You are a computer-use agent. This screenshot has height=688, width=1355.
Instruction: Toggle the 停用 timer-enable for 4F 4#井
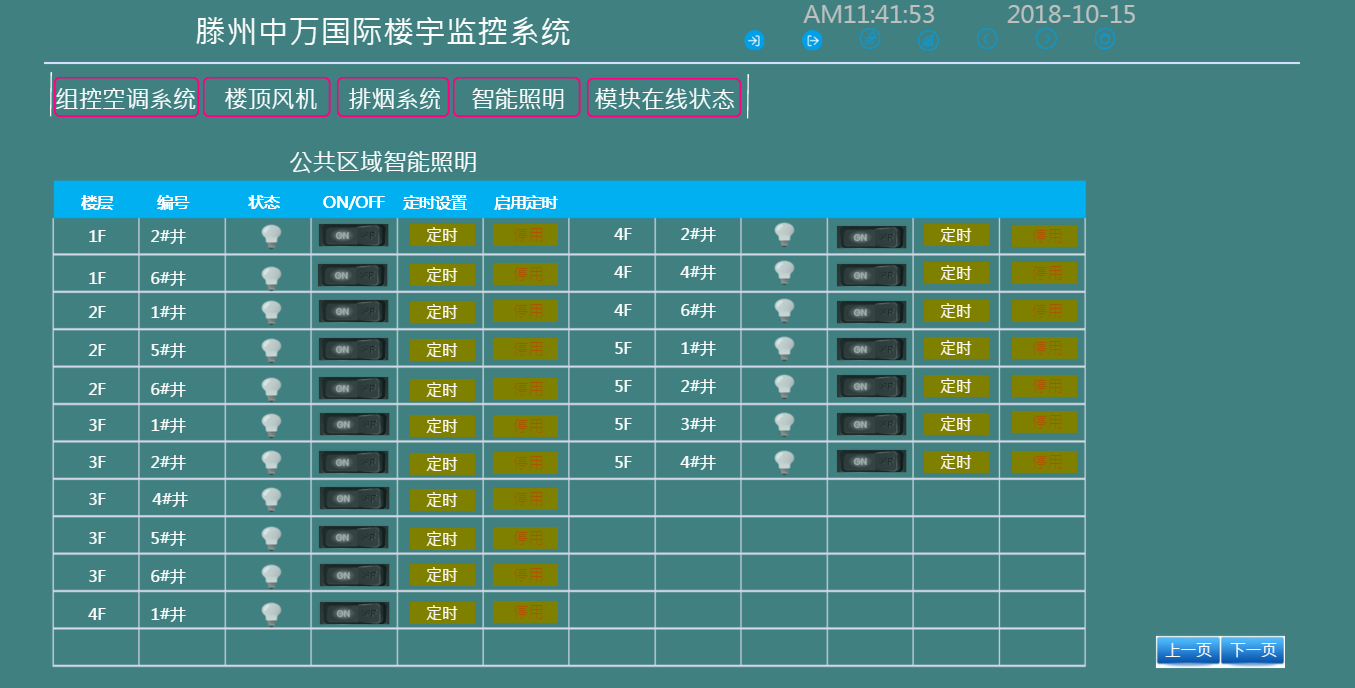tap(1045, 272)
